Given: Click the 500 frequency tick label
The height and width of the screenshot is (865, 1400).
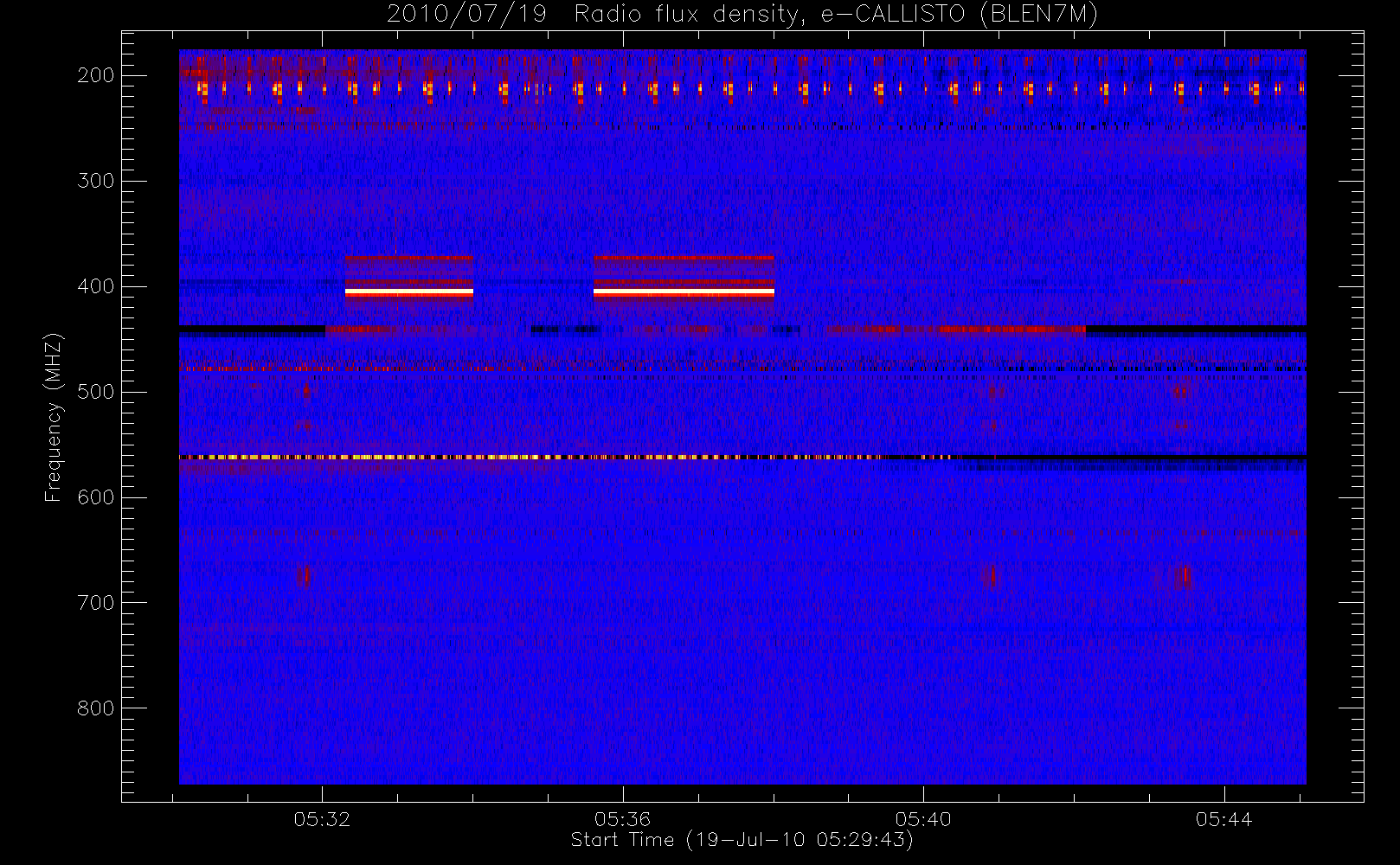Looking at the screenshot, I should pos(96,392).
